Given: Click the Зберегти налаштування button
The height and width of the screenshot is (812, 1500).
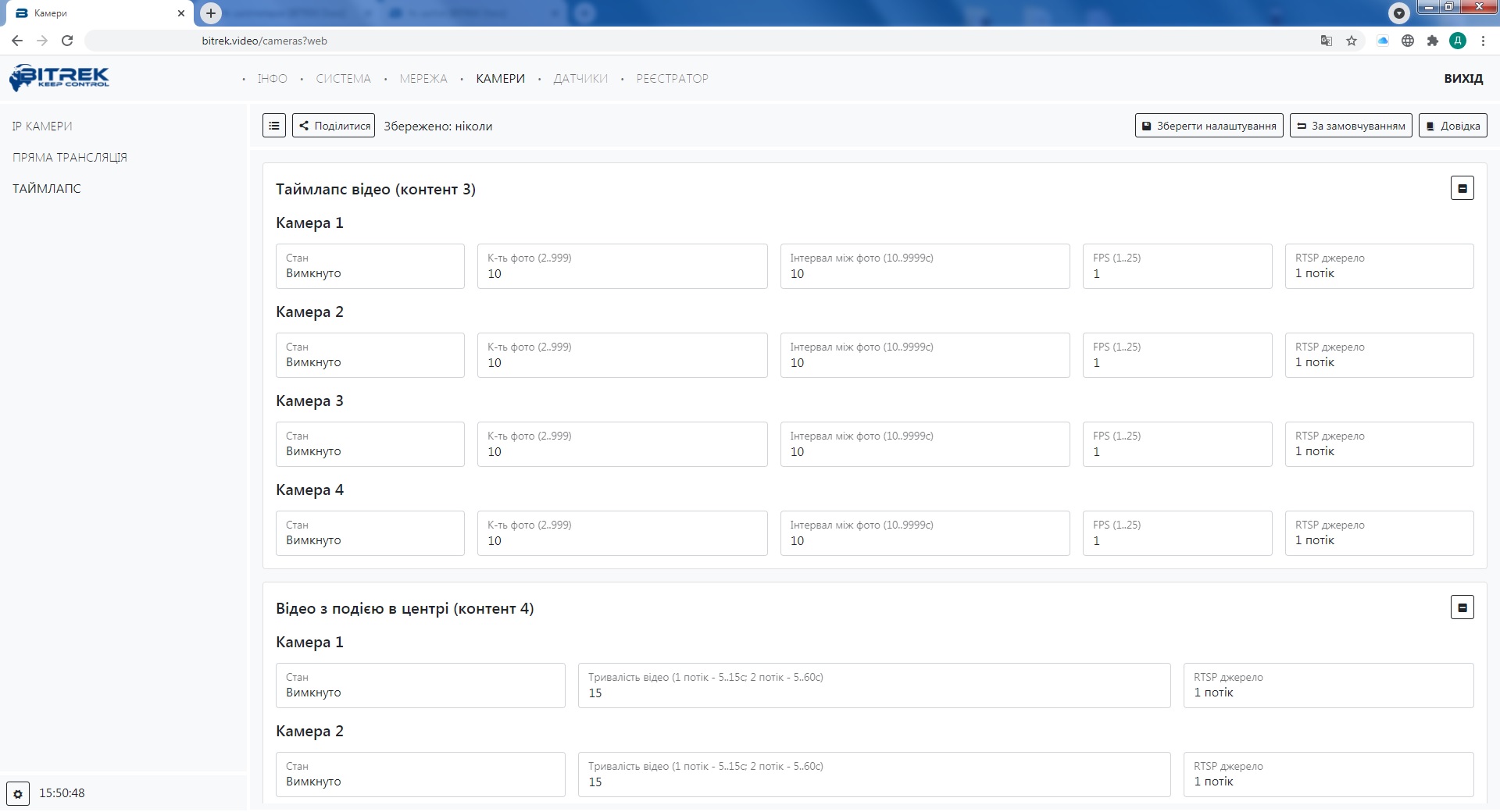Looking at the screenshot, I should pyautogui.click(x=1209, y=126).
